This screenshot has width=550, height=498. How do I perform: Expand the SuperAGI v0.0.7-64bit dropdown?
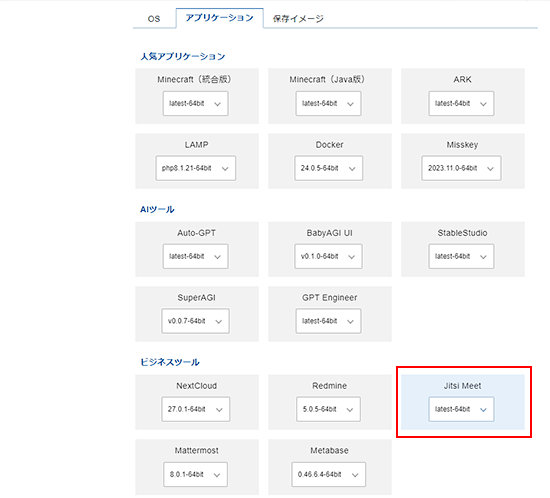tap(195, 321)
